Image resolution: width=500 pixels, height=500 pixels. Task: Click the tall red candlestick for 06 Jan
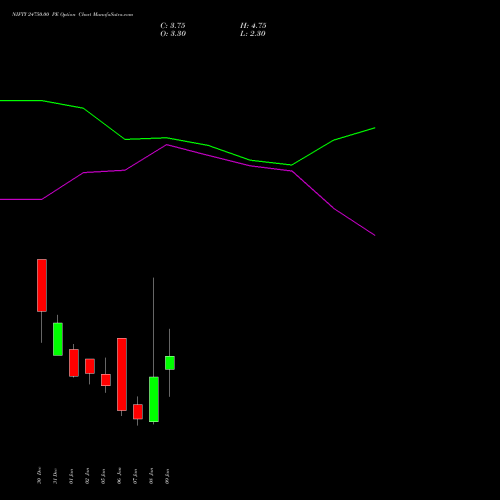tap(122, 374)
